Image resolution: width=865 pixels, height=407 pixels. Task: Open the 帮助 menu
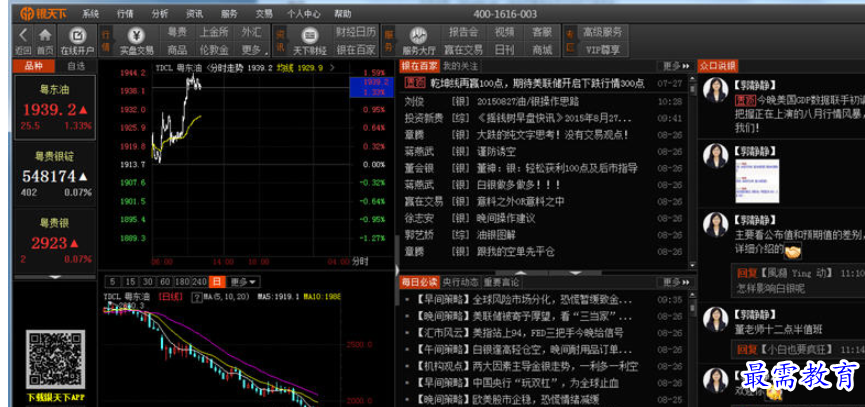pyautogui.click(x=343, y=14)
